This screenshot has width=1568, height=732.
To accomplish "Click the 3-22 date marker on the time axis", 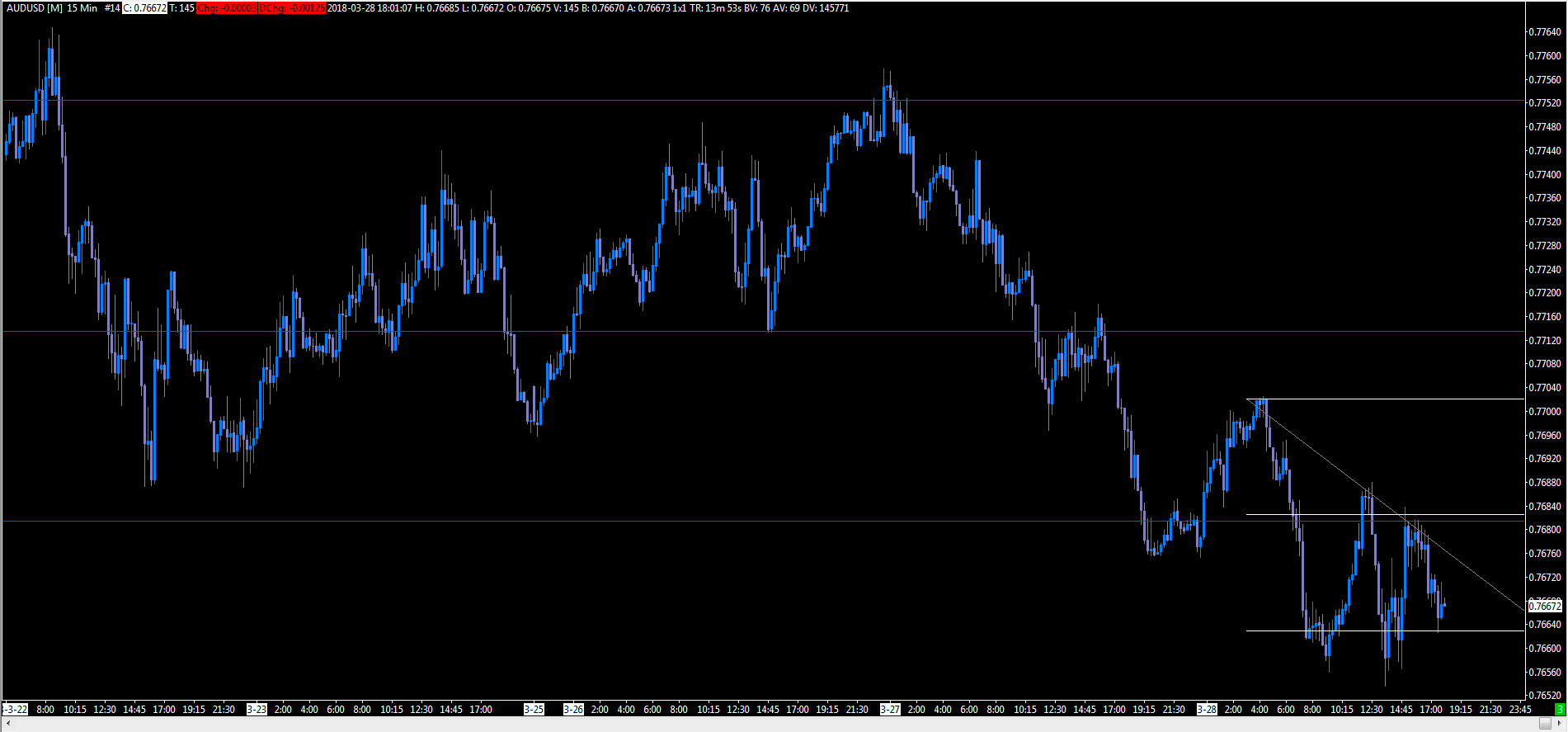I will coord(16,709).
